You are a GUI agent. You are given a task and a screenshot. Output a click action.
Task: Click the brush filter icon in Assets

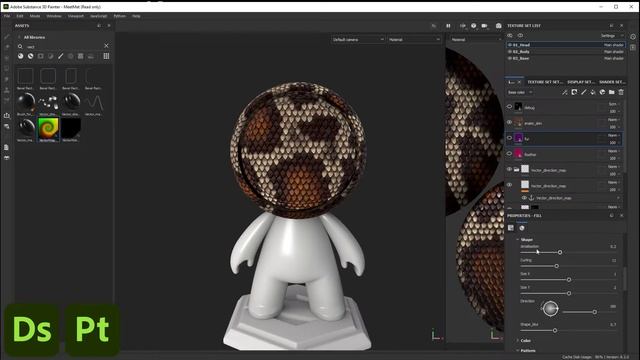[60, 56]
